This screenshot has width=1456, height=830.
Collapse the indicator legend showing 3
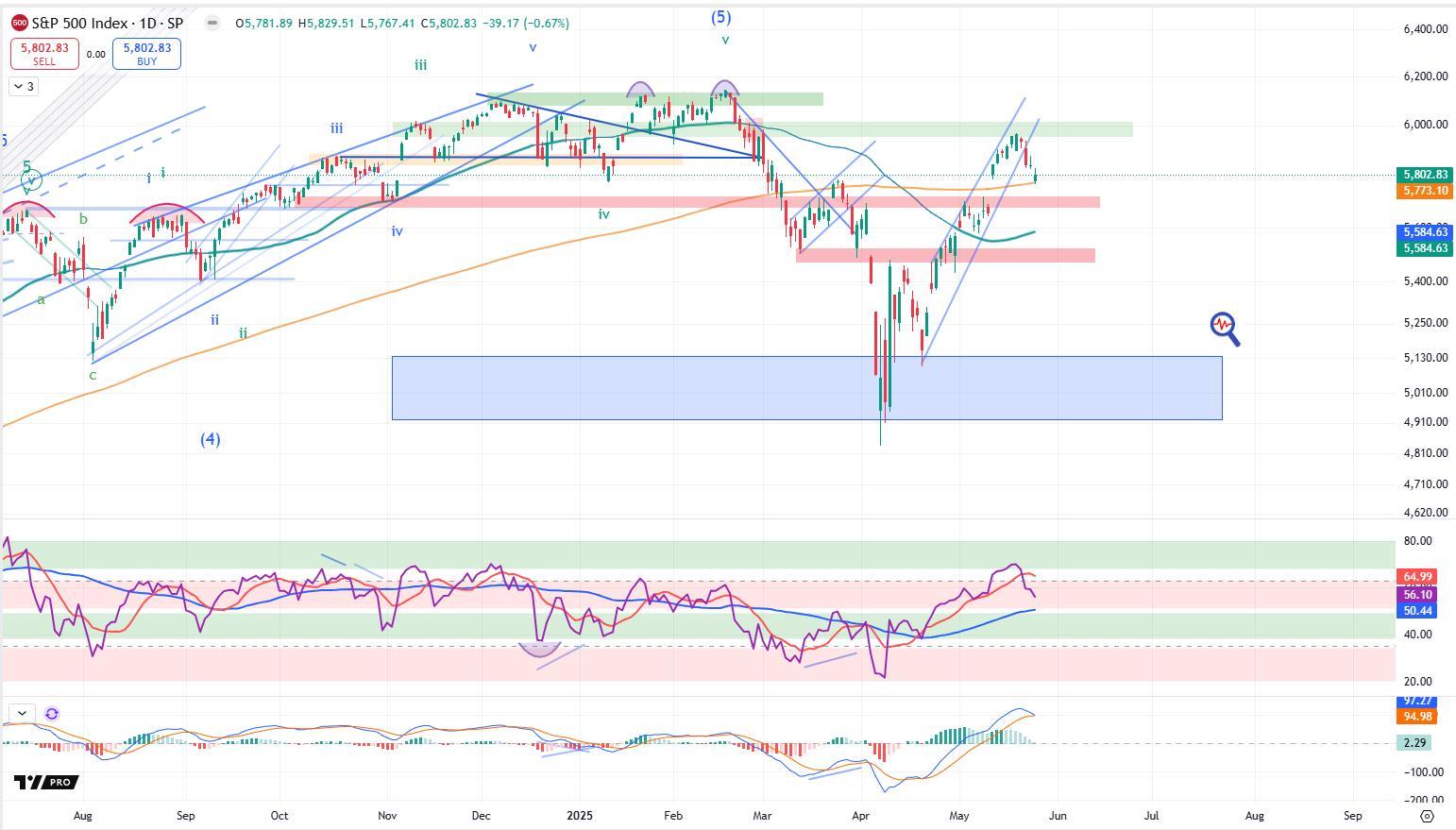click(x=25, y=87)
